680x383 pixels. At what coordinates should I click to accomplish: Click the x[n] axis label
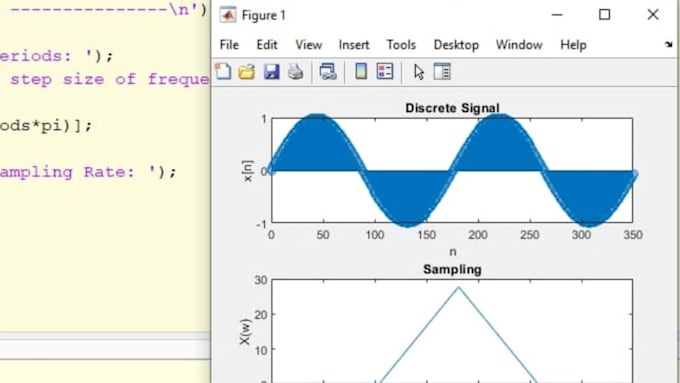(247, 171)
